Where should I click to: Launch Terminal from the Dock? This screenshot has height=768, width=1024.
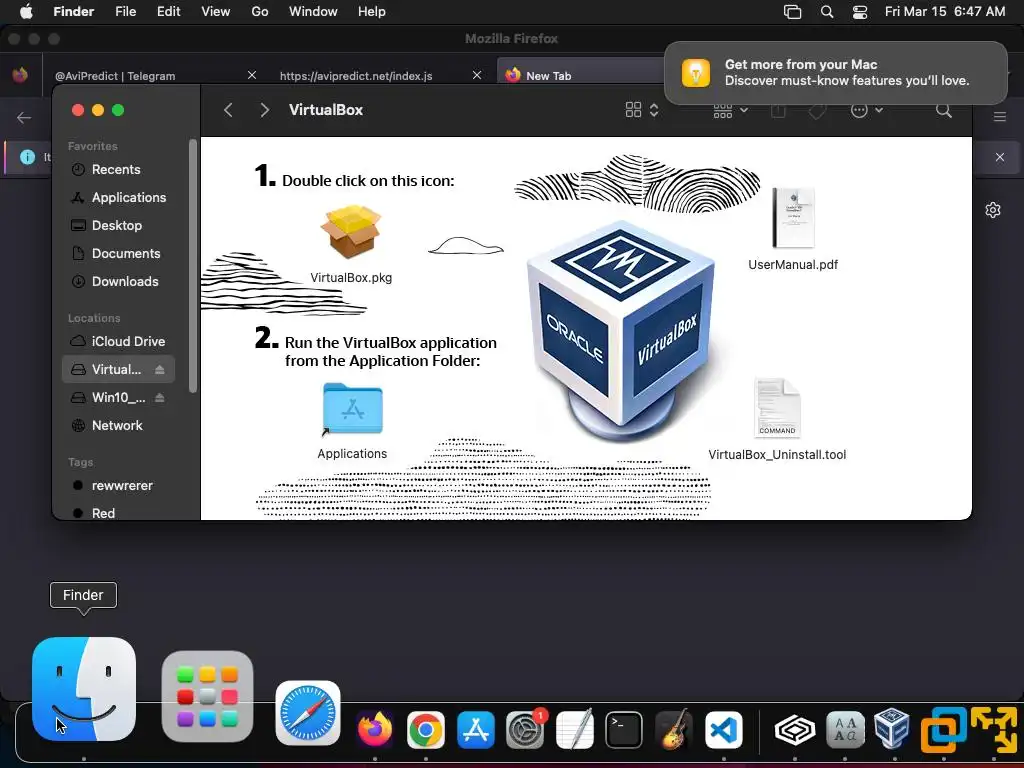[x=624, y=729]
